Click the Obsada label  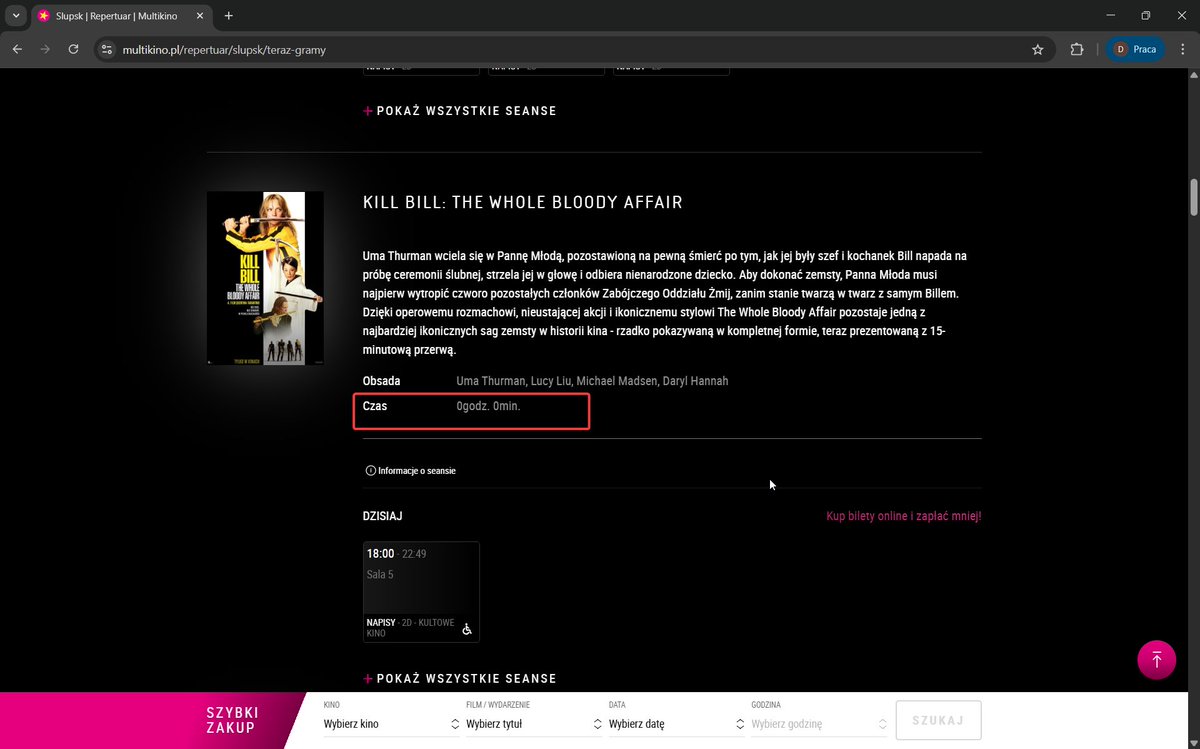(381, 381)
